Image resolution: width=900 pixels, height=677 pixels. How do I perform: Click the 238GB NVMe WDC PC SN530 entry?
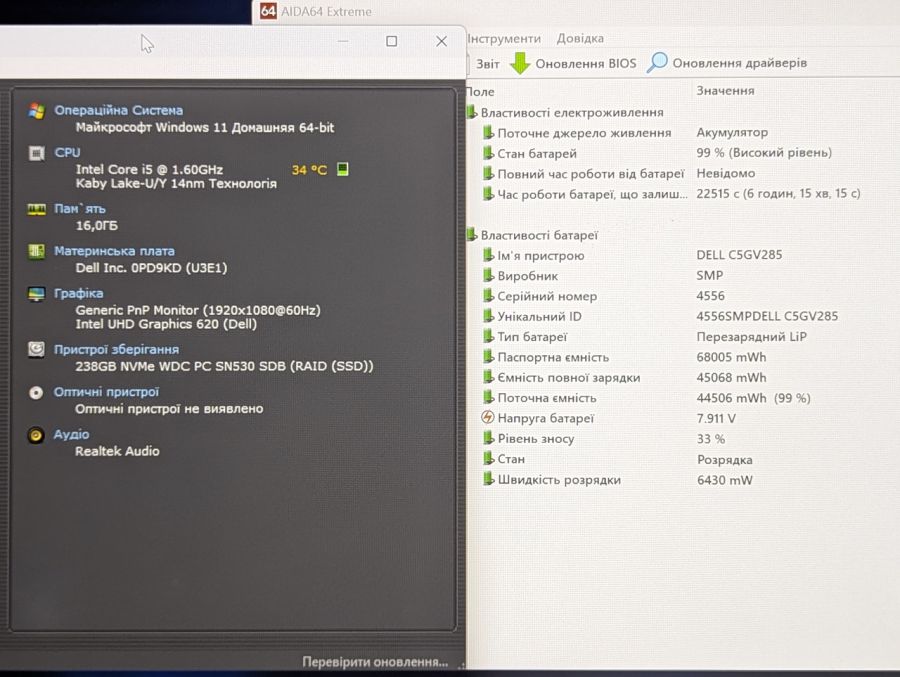click(x=224, y=366)
